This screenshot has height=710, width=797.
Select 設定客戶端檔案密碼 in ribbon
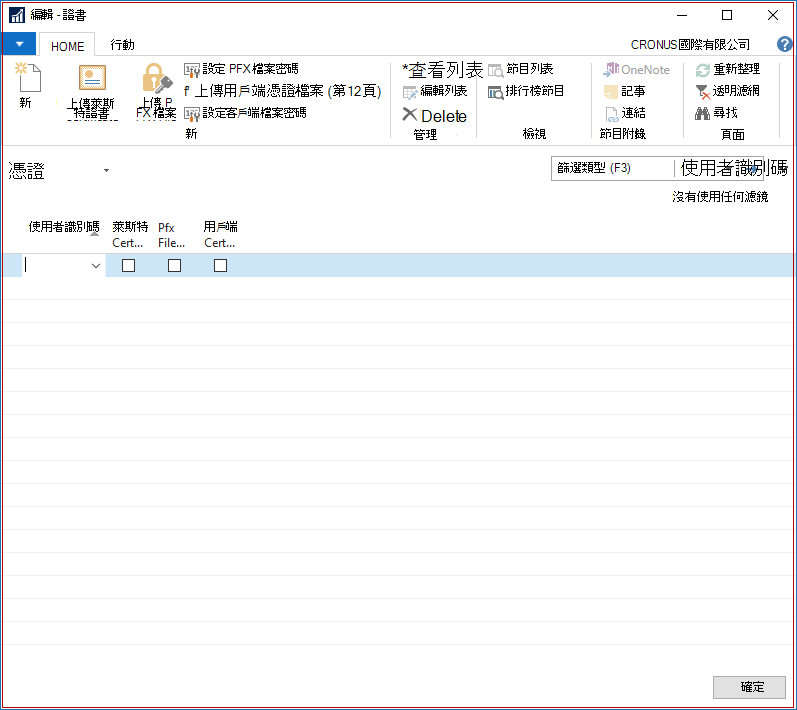pos(245,113)
